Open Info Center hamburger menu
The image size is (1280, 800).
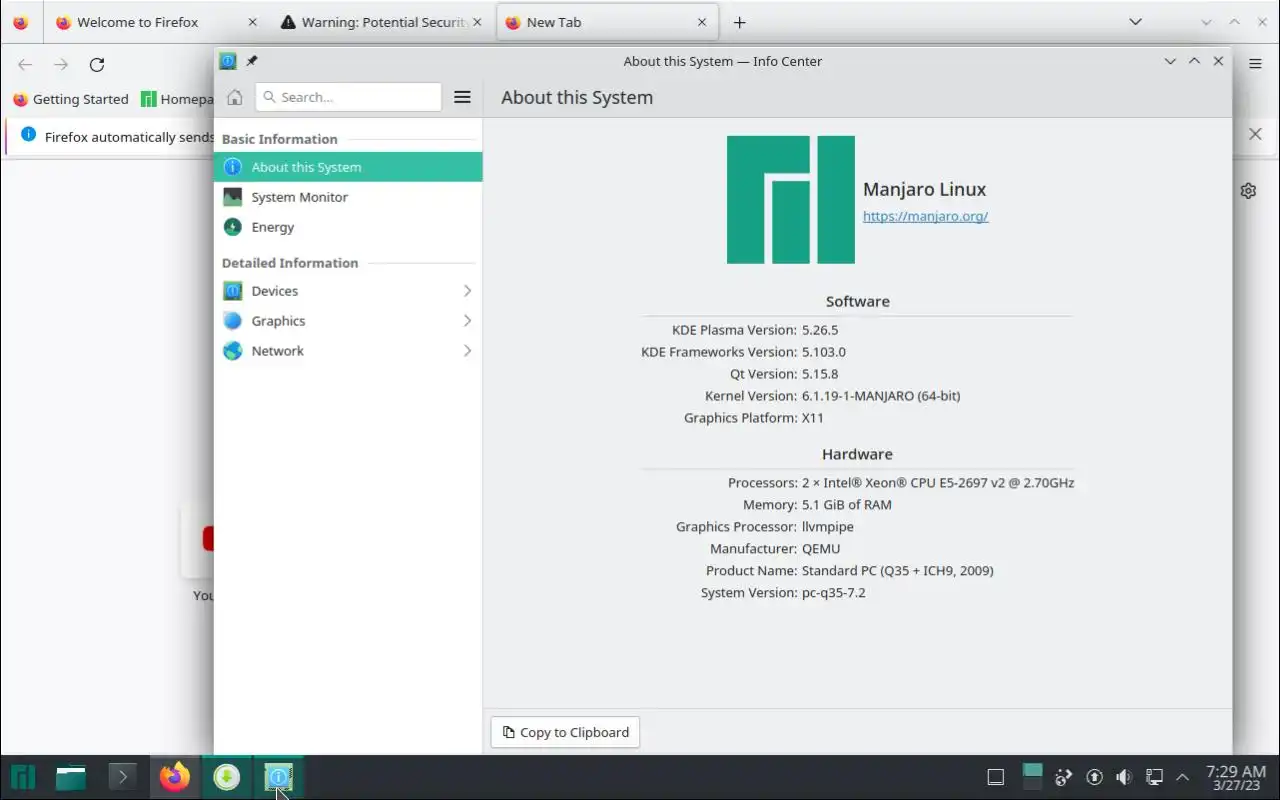pos(462,97)
